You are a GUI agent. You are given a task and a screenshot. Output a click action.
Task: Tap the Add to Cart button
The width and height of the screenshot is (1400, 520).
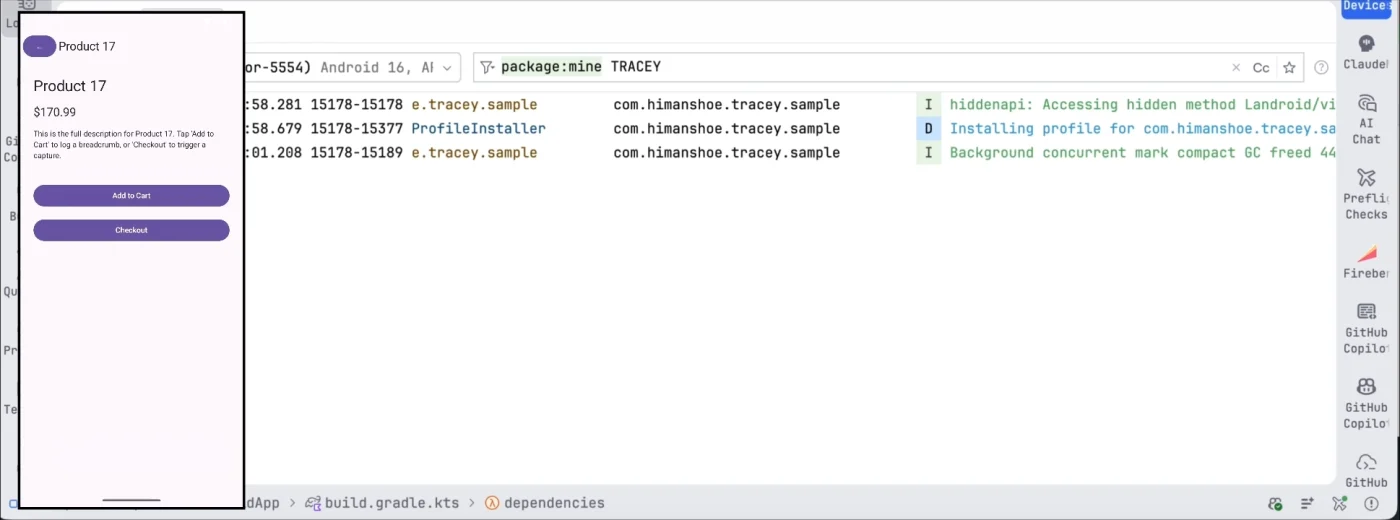pyautogui.click(x=131, y=196)
